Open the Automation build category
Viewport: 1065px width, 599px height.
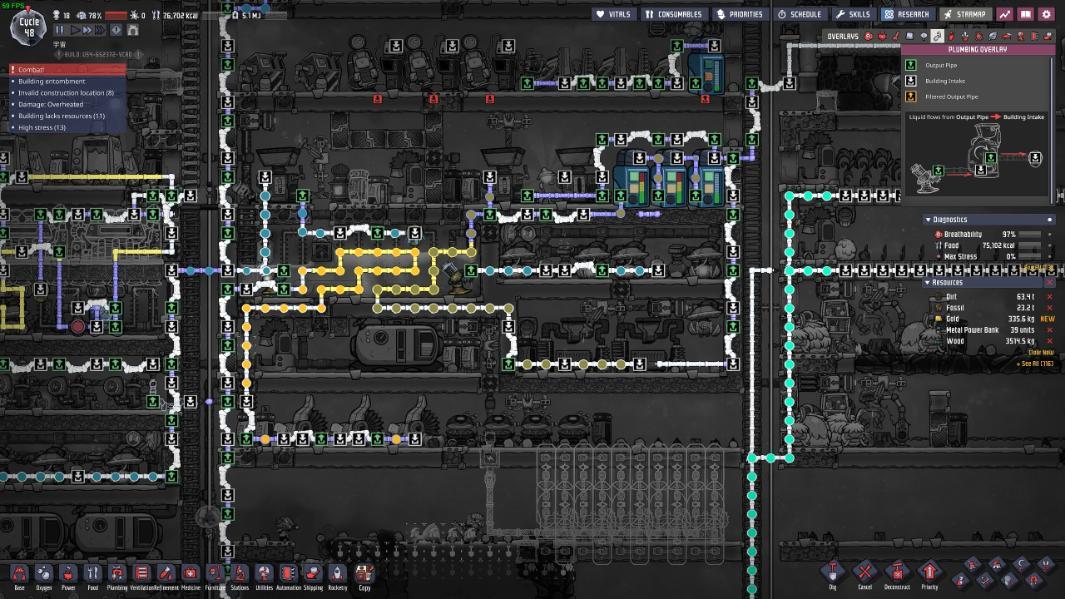[x=288, y=576]
